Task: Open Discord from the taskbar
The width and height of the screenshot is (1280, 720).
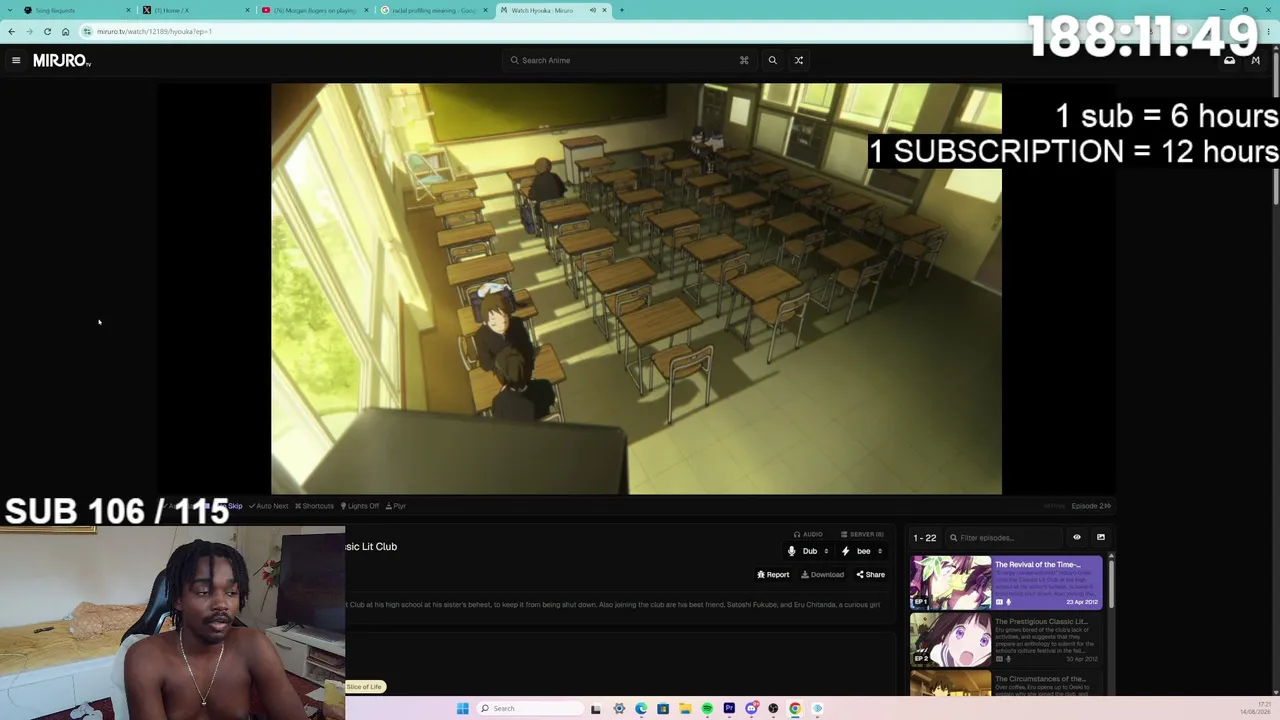Action: click(x=751, y=709)
